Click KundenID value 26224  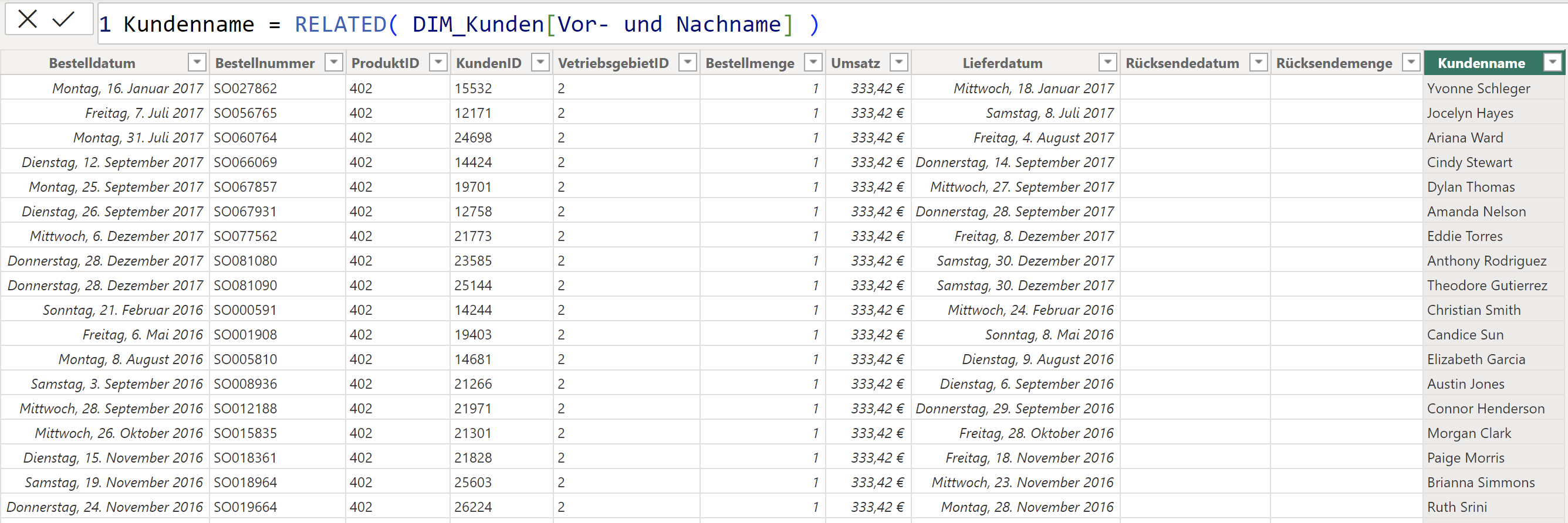click(473, 507)
